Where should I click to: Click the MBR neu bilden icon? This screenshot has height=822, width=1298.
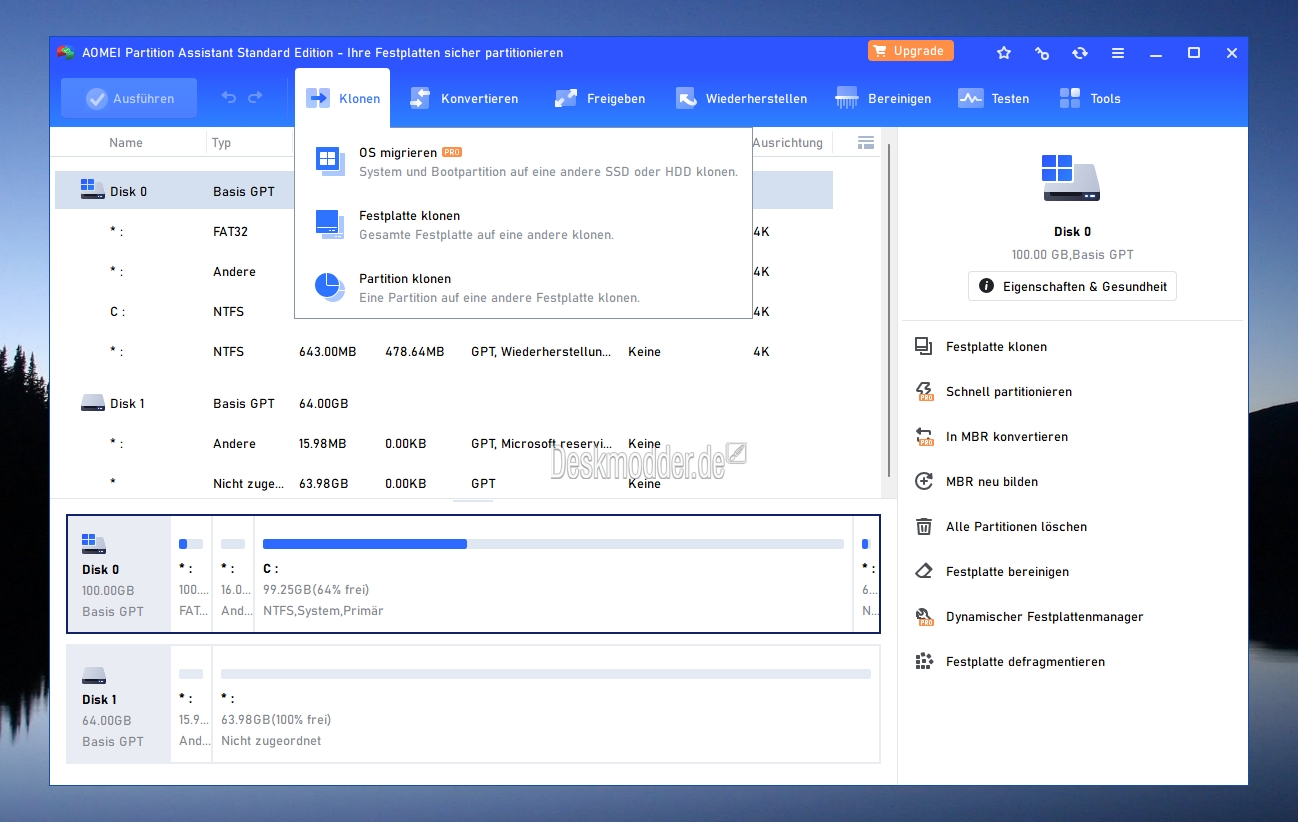(x=924, y=481)
